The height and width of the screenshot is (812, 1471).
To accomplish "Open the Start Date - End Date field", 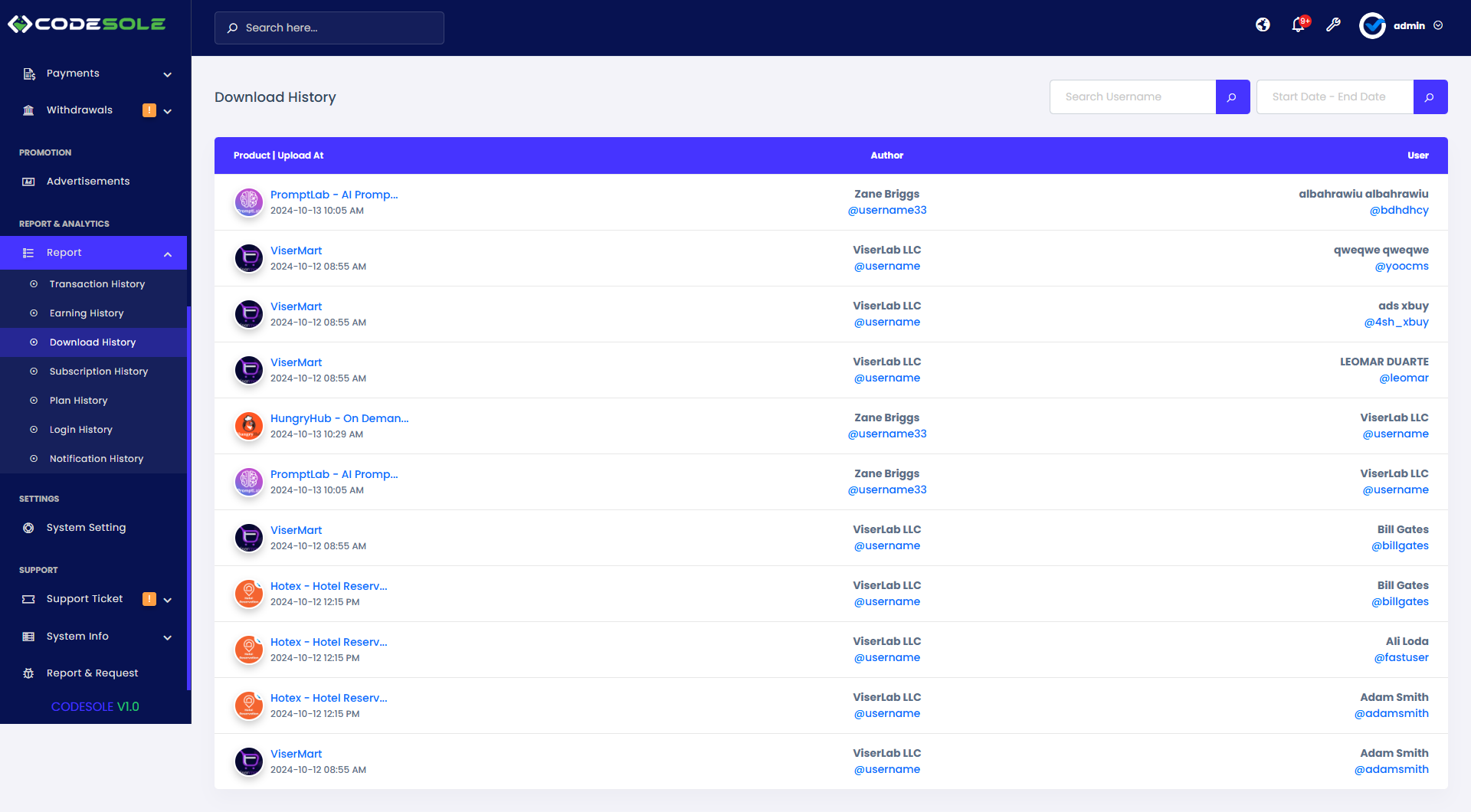I will coord(1335,97).
